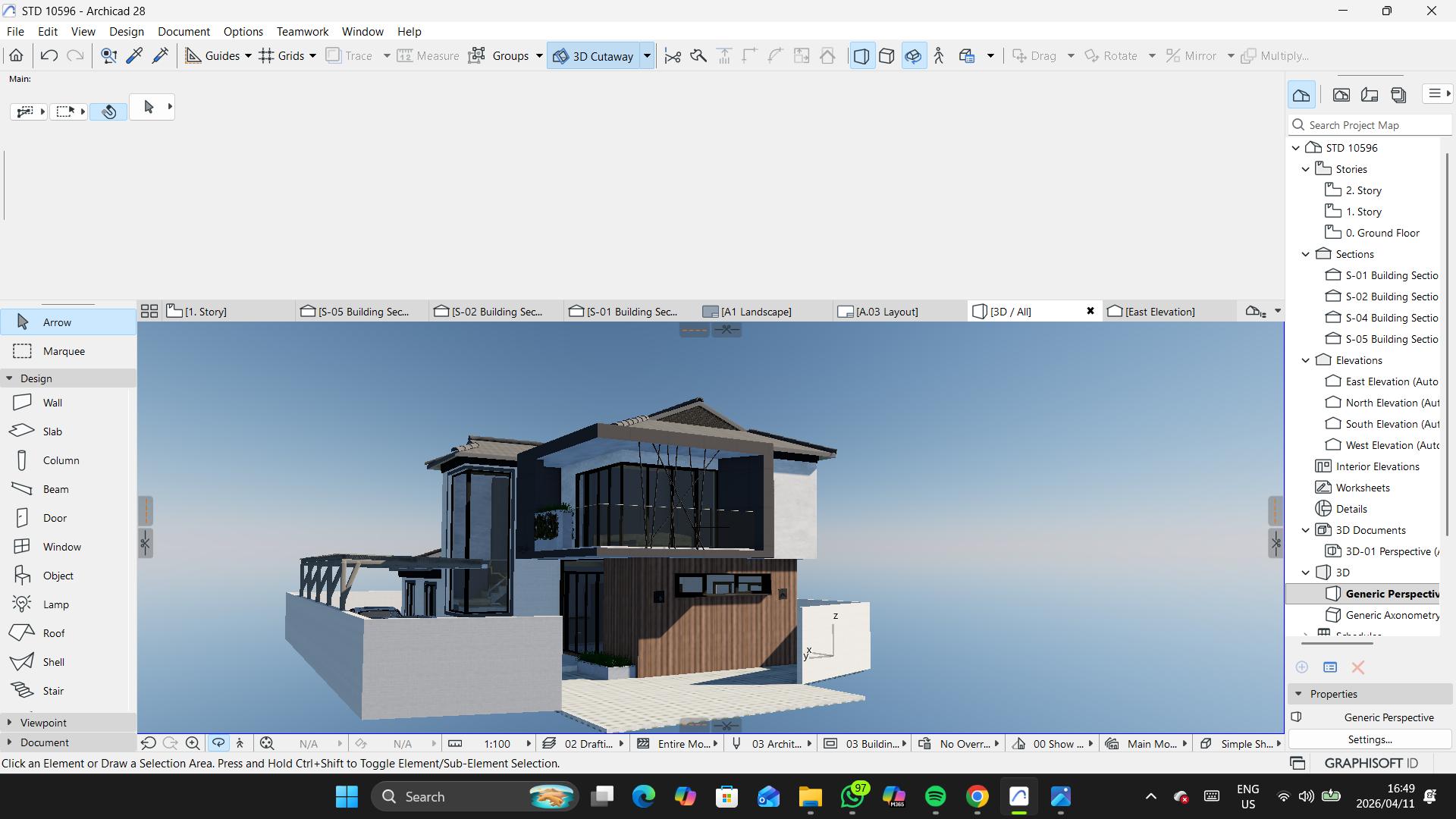Select the Wall tool

[x=52, y=403]
